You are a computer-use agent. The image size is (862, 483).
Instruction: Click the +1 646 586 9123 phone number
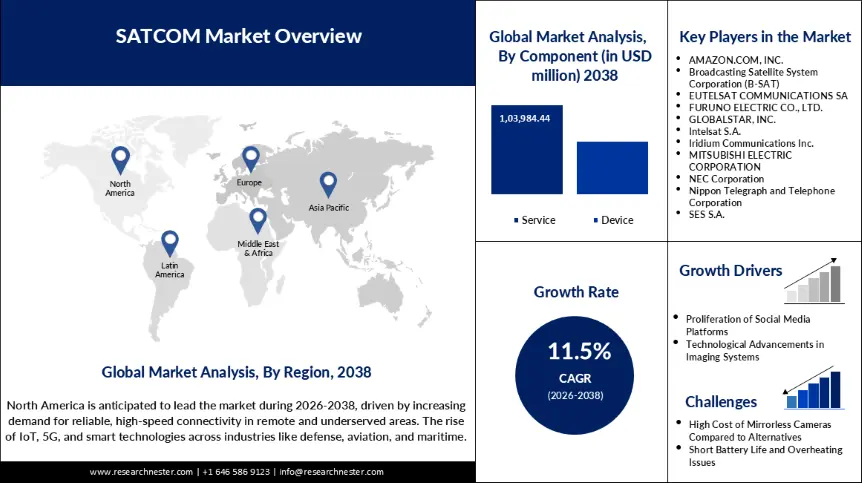coord(236,472)
